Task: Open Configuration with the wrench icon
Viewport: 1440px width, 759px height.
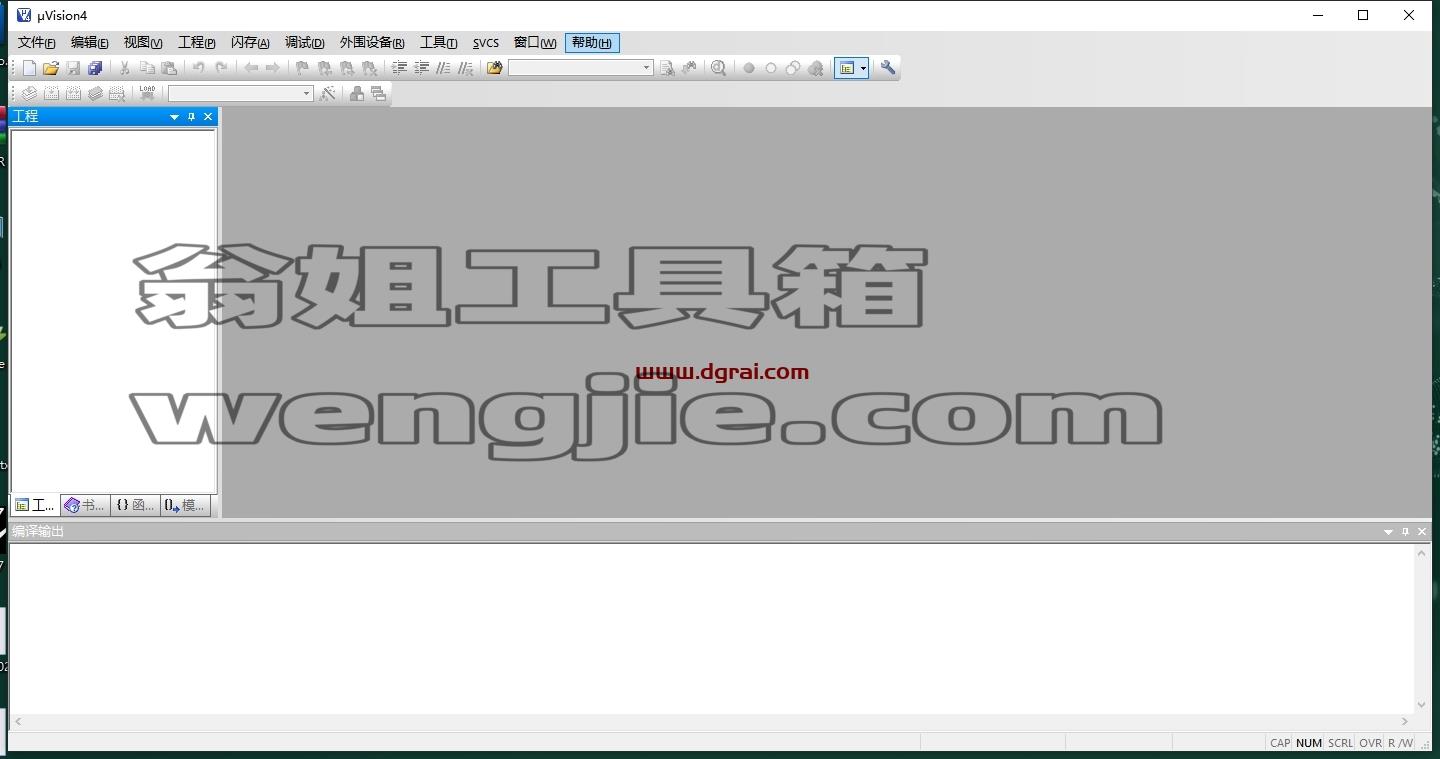Action: pyautogui.click(x=888, y=68)
